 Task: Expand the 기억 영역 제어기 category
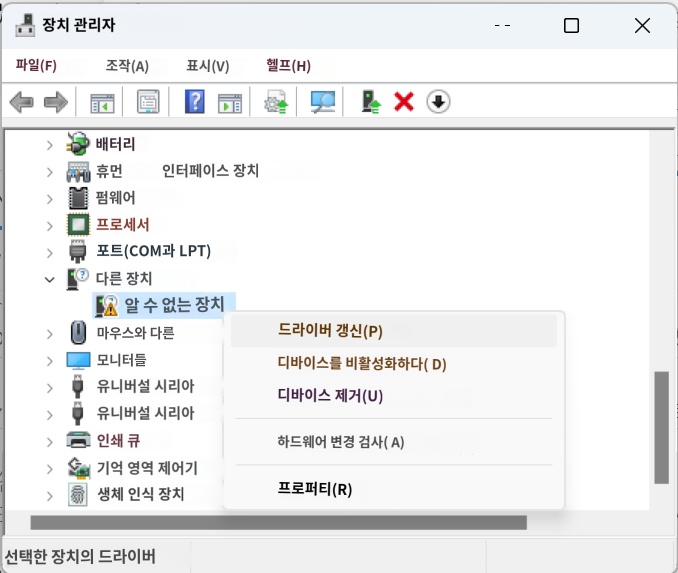(50, 469)
